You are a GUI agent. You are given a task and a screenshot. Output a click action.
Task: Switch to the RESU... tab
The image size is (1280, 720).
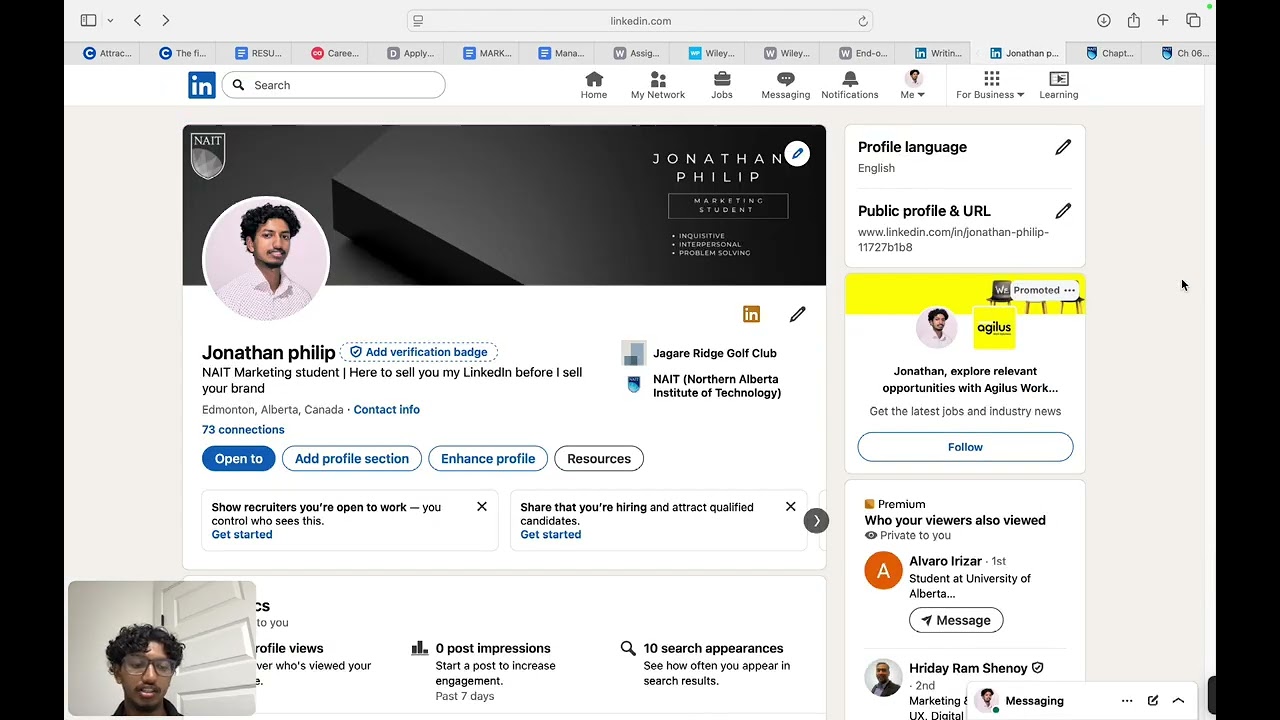pyautogui.click(x=259, y=53)
